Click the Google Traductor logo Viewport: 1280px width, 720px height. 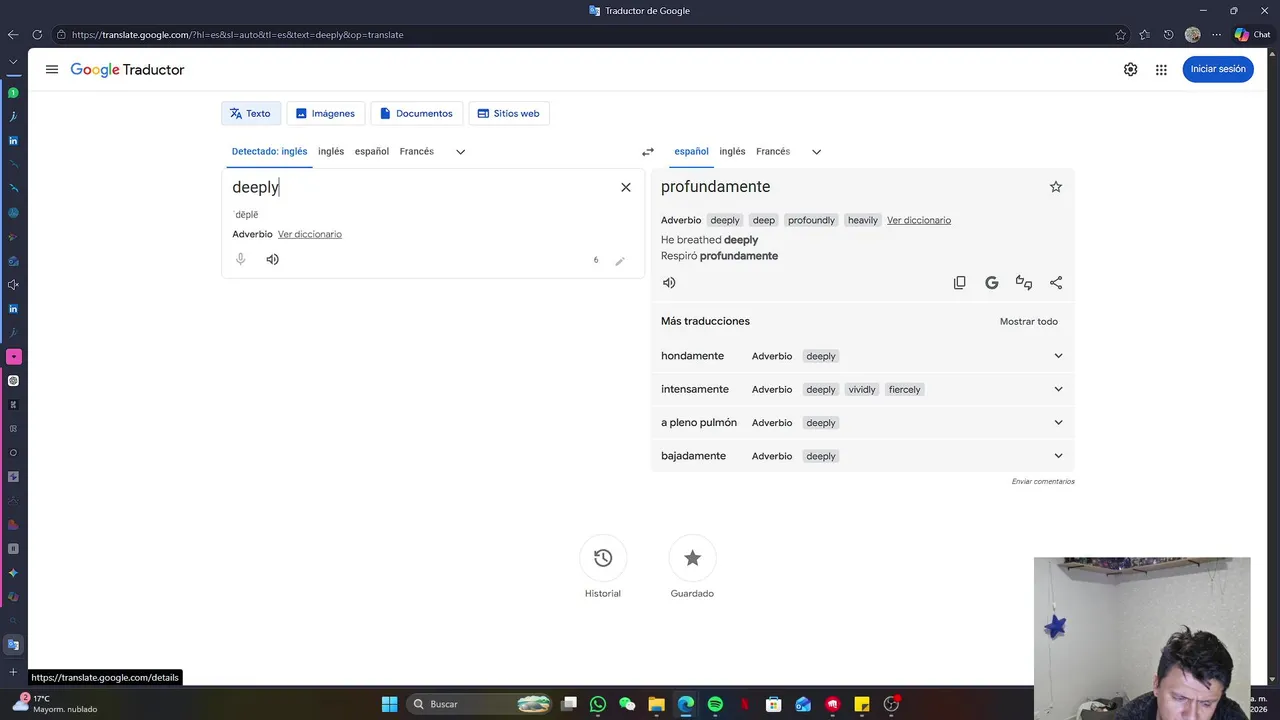[127, 70]
